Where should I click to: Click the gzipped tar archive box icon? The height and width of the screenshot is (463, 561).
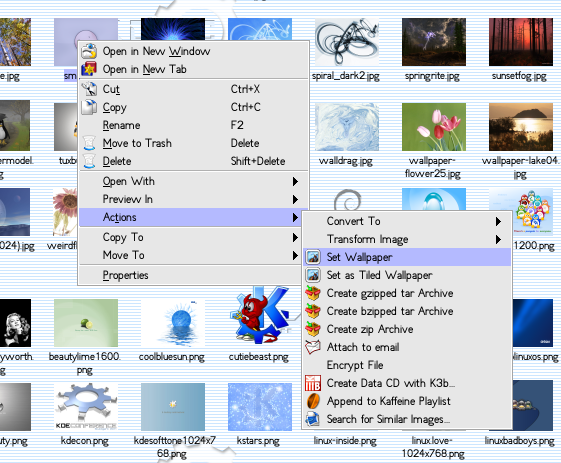click(x=313, y=293)
